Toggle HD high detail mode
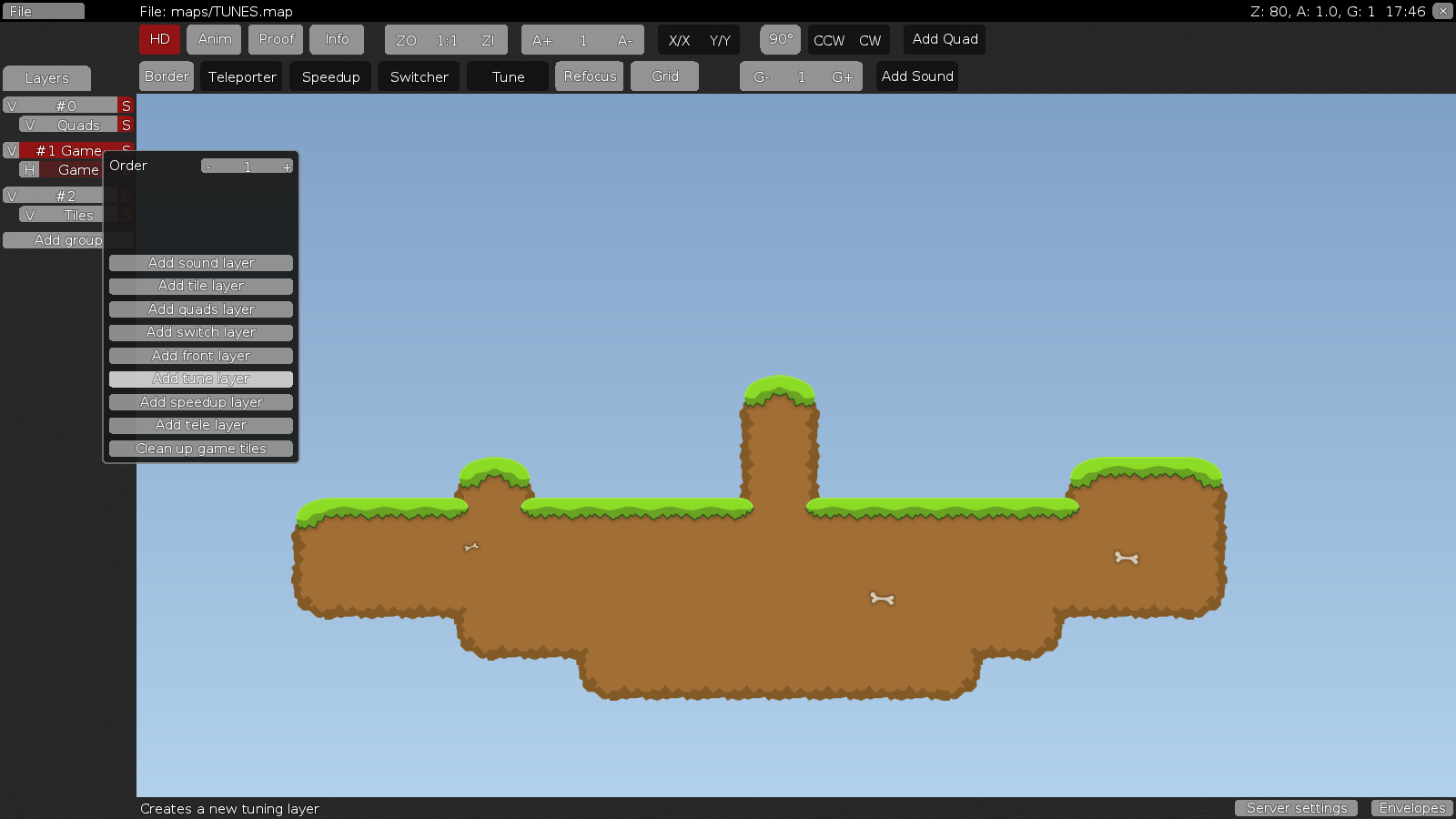This screenshot has height=819, width=1456. tap(159, 39)
